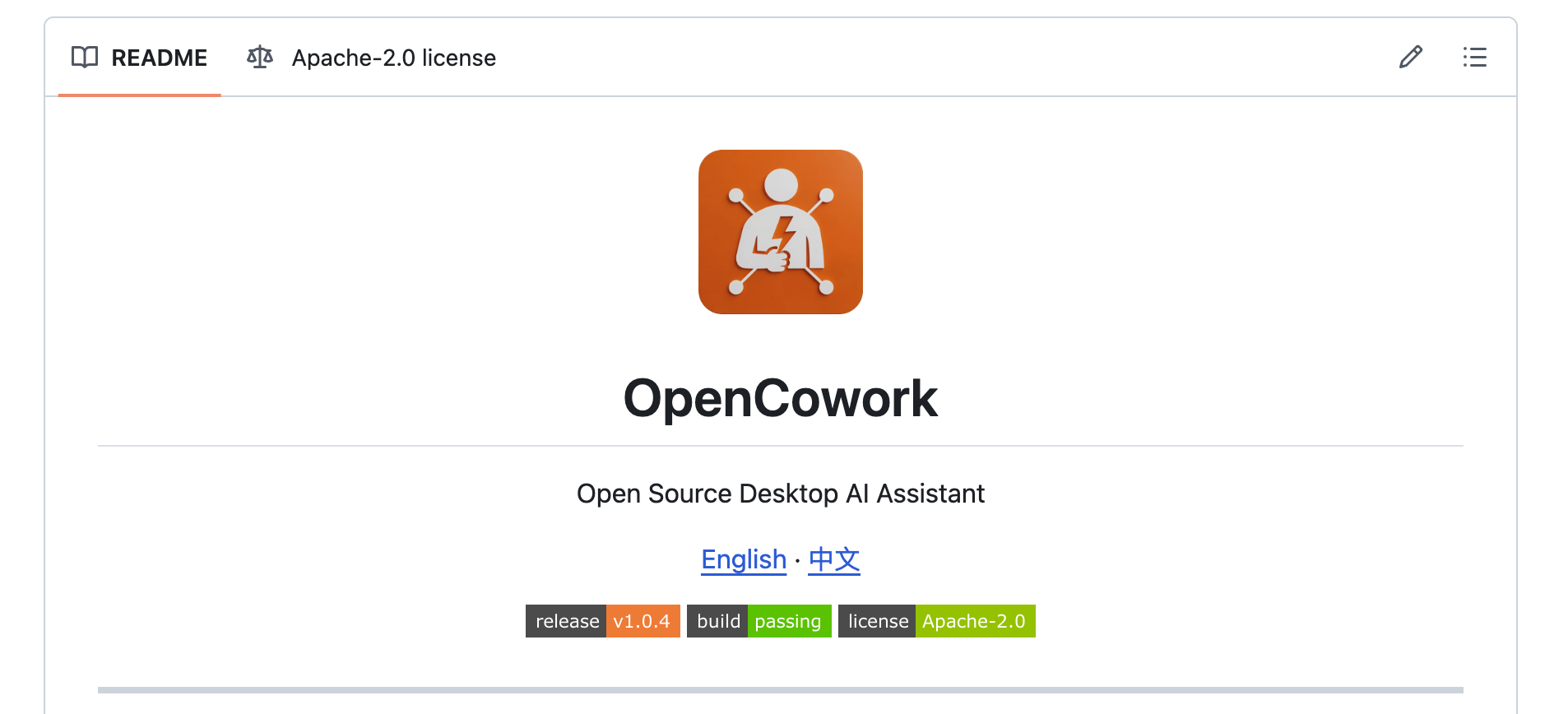Open the orange v1.0.4 version badge
The image size is (1568, 714).
pos(643,621)
